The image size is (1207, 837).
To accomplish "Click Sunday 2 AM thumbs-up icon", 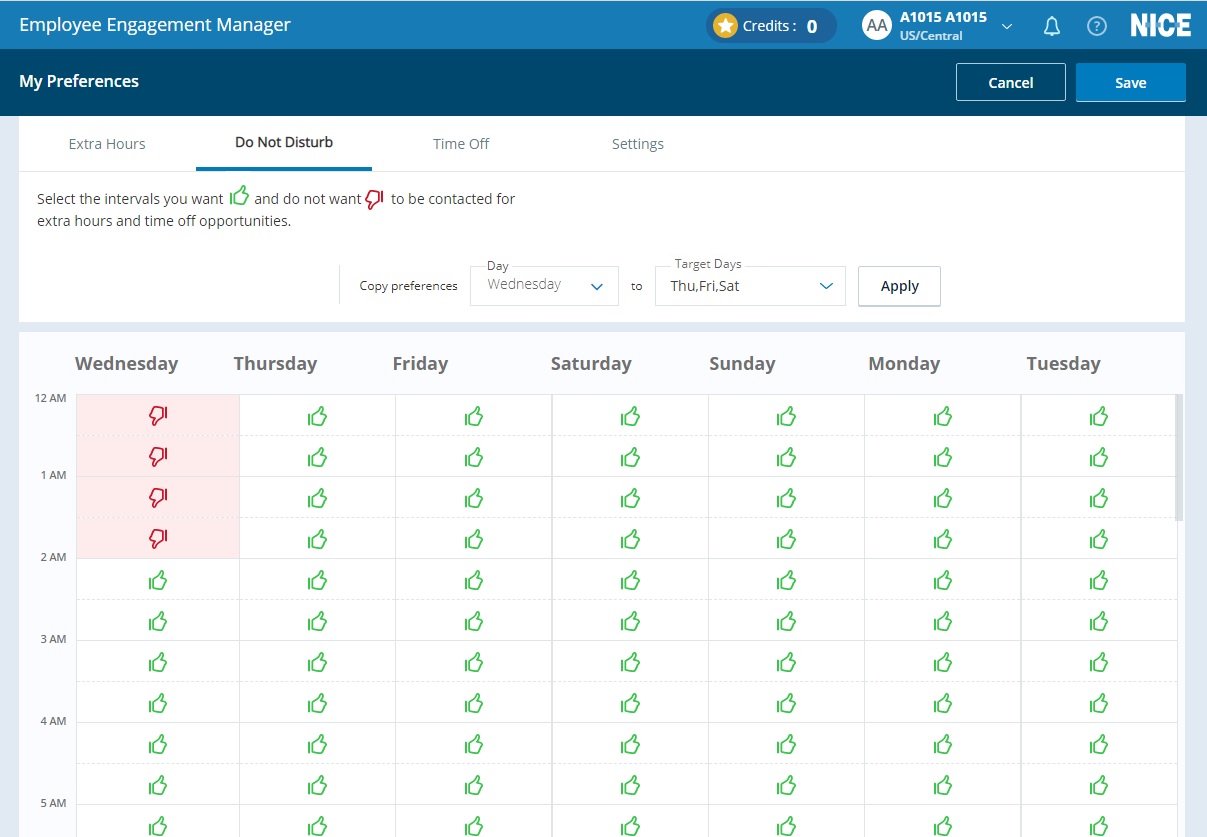I will click(786, 580).
